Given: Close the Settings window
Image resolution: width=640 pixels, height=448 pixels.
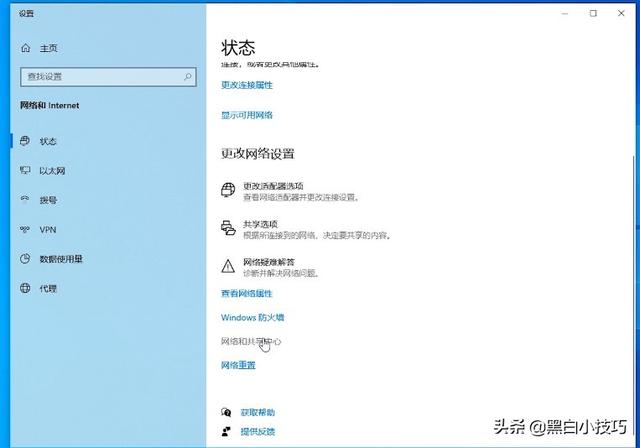Looking at the screenshot, I should pos(621,13).
